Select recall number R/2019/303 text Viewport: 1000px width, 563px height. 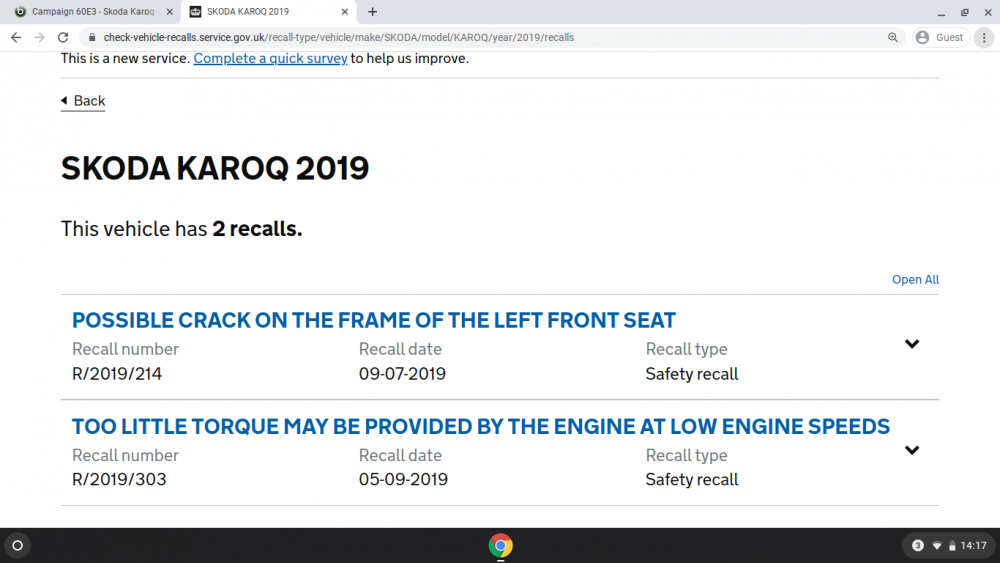[119, 479]
